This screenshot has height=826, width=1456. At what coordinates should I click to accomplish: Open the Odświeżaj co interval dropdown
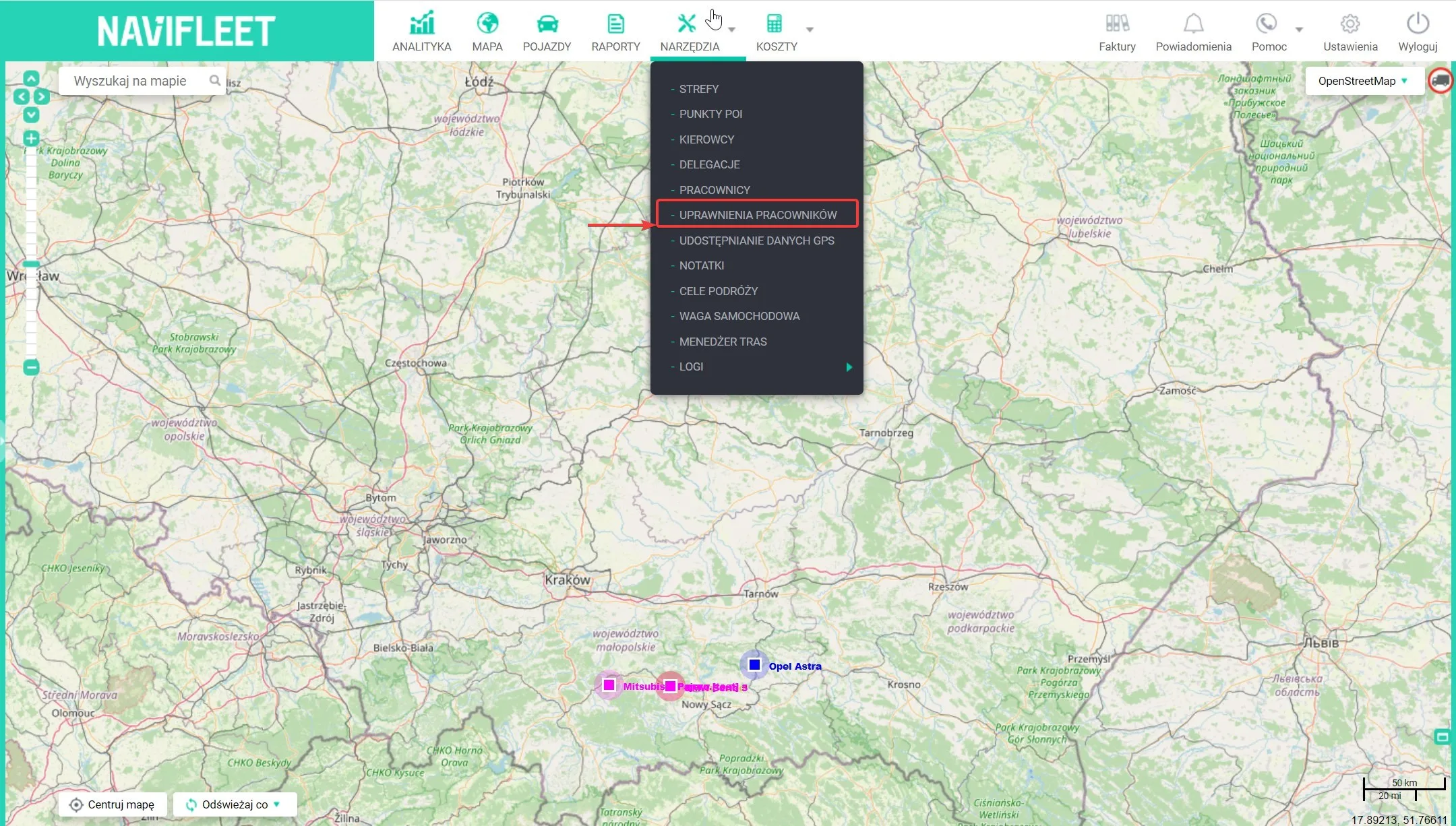pos(235,804)
